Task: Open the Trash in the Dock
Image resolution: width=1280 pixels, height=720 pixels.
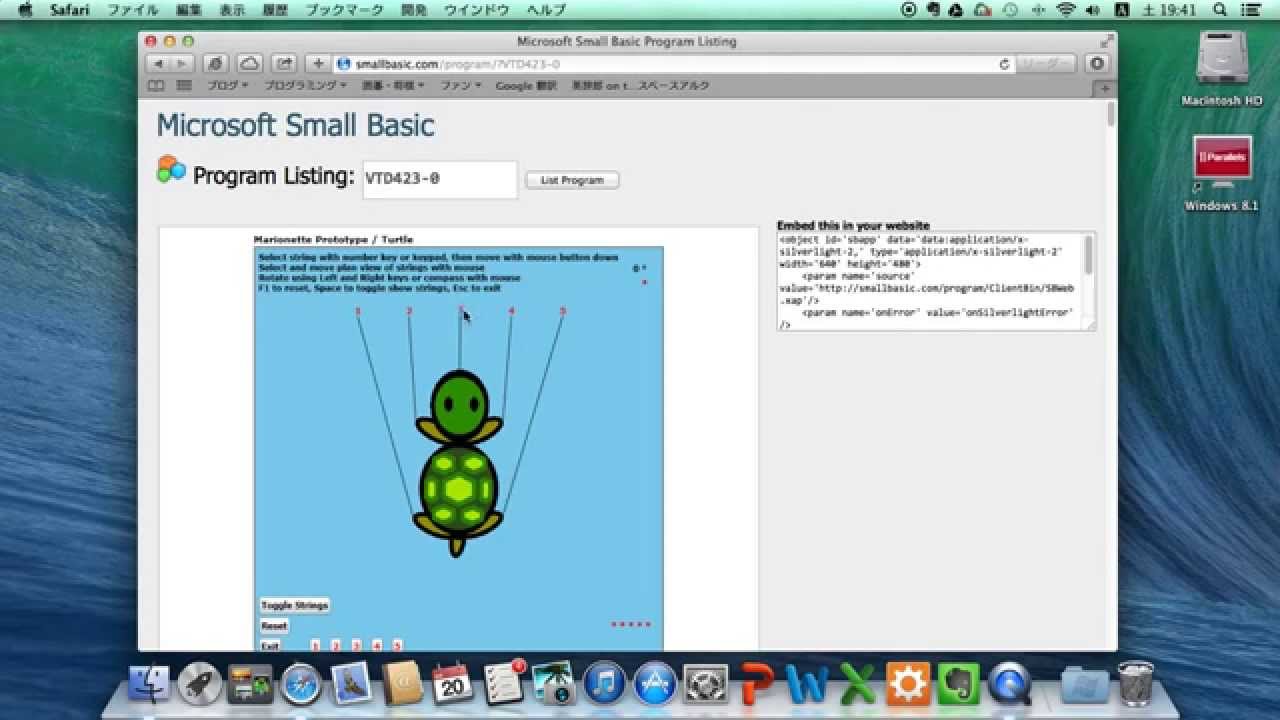Action: point(1135,684)
